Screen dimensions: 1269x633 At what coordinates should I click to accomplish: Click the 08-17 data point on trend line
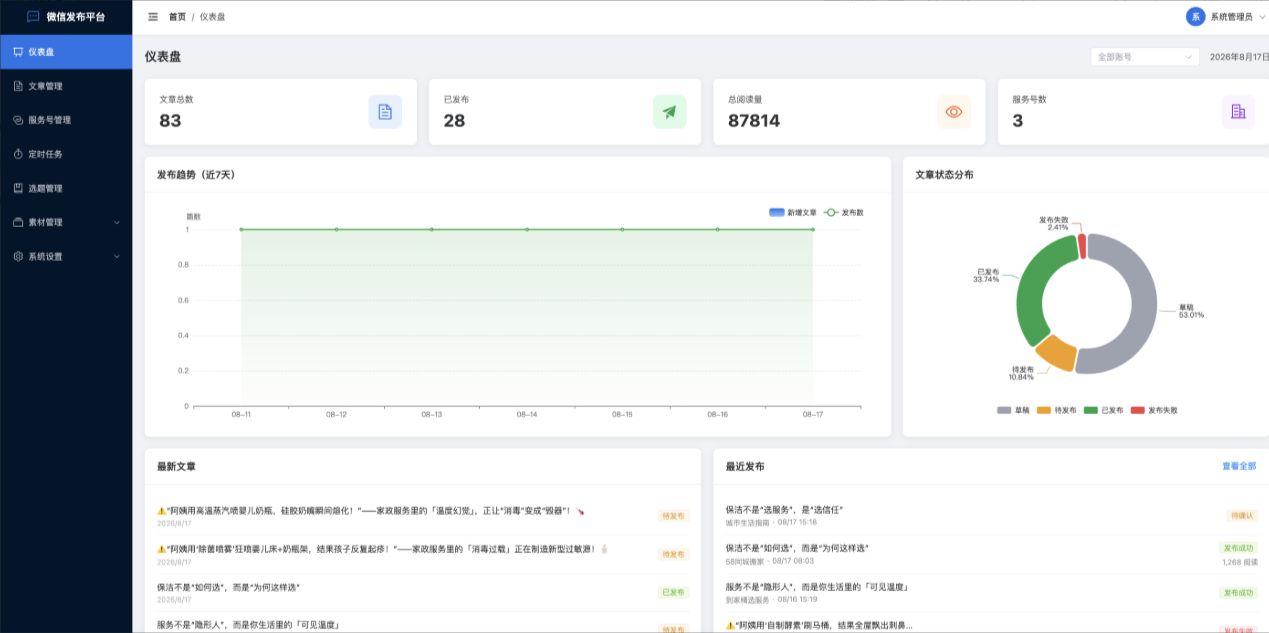(x=812, y=229)
